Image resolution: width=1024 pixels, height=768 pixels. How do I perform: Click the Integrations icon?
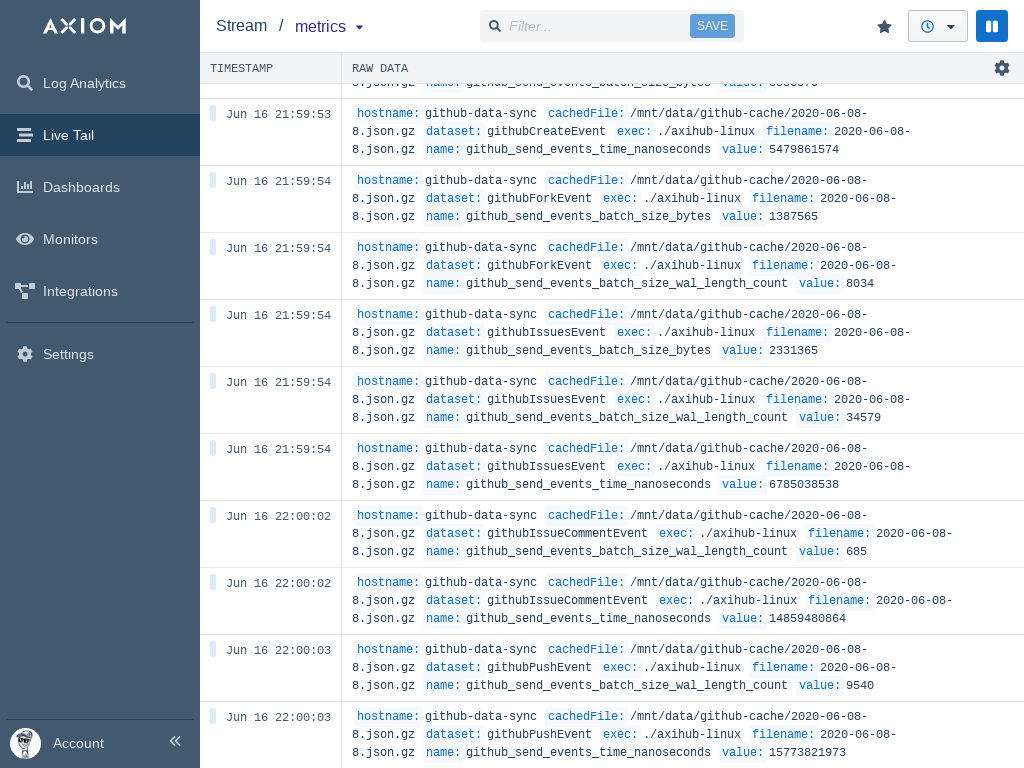click(x=25, y=291)
